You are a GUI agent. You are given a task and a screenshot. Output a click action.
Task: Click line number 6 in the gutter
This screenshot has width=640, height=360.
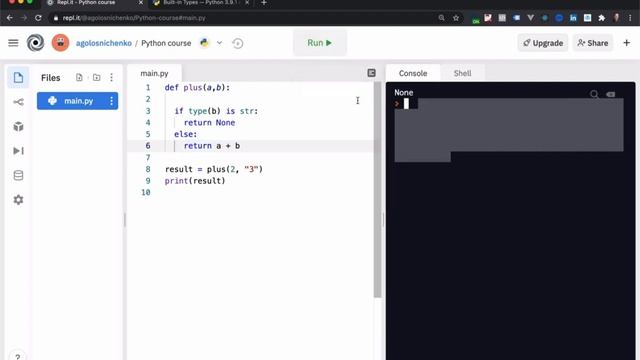pyautogui.click(x=148, y=146)
